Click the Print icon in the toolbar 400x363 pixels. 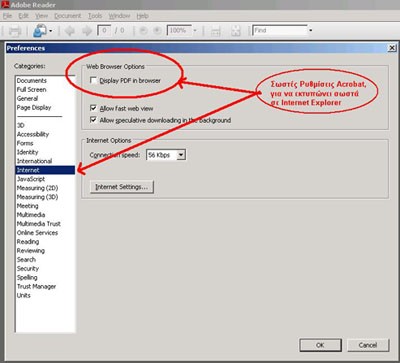coord(15,31)
